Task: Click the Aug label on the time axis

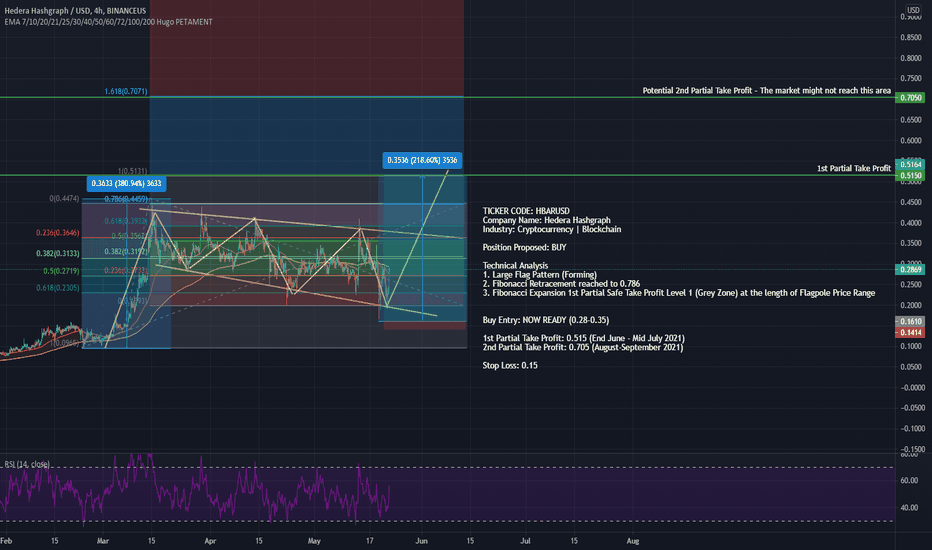Action: (x=633, y=541)
